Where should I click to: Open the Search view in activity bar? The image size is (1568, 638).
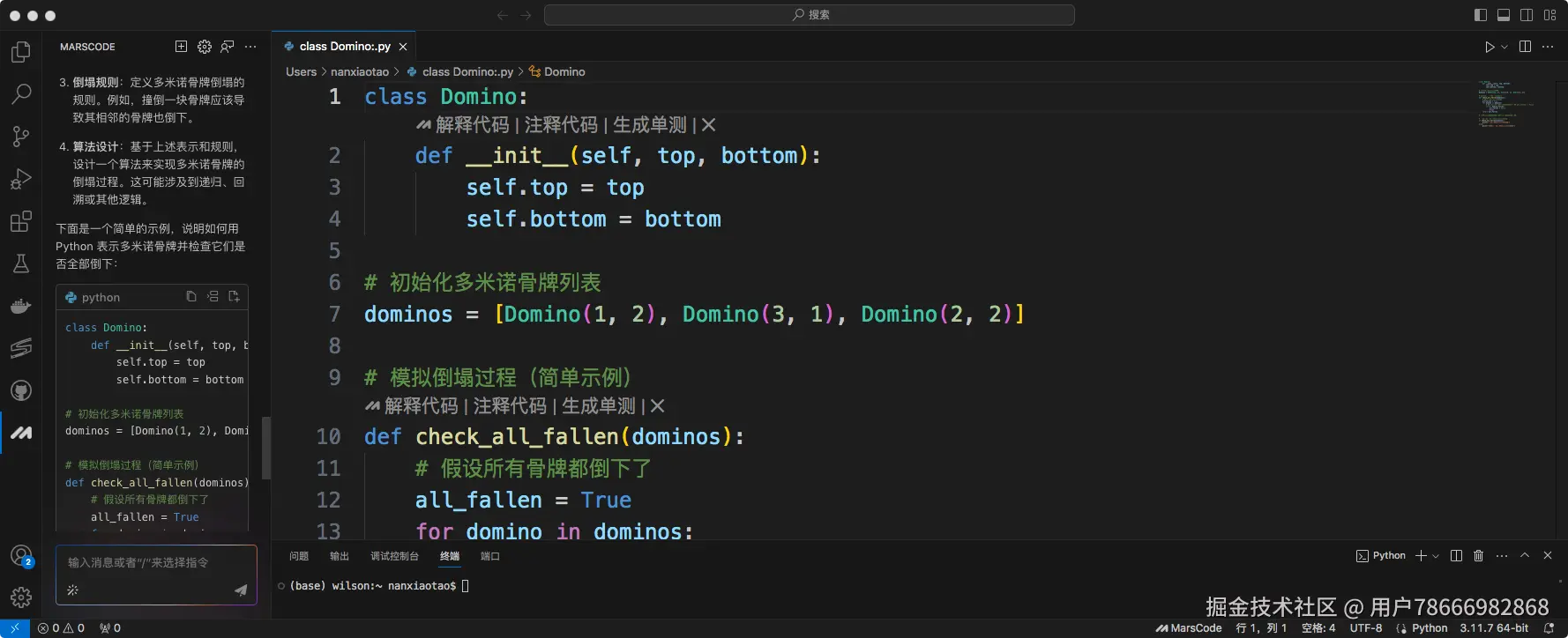click(x=21, y=93)
